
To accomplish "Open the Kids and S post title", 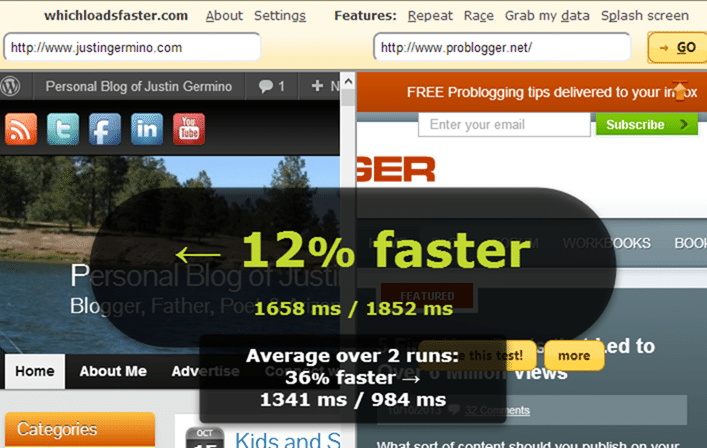I will tap(288, 439).
